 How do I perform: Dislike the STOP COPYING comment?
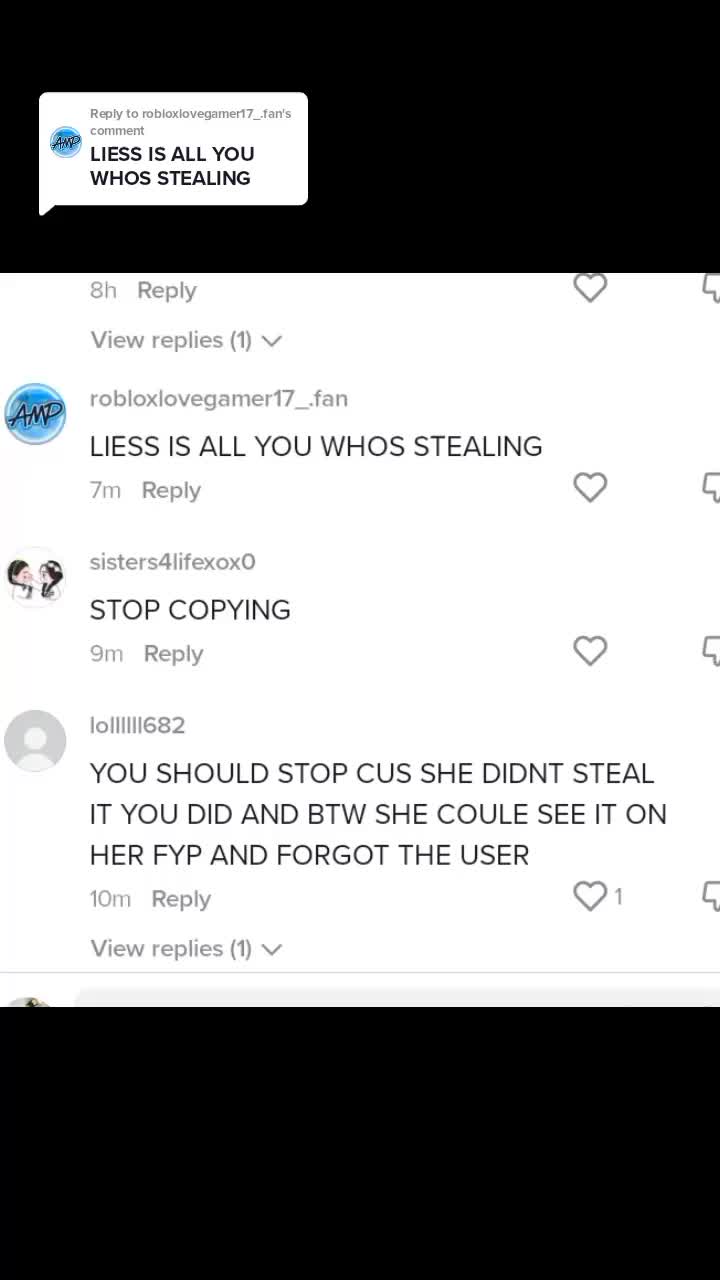pos(711,651)
